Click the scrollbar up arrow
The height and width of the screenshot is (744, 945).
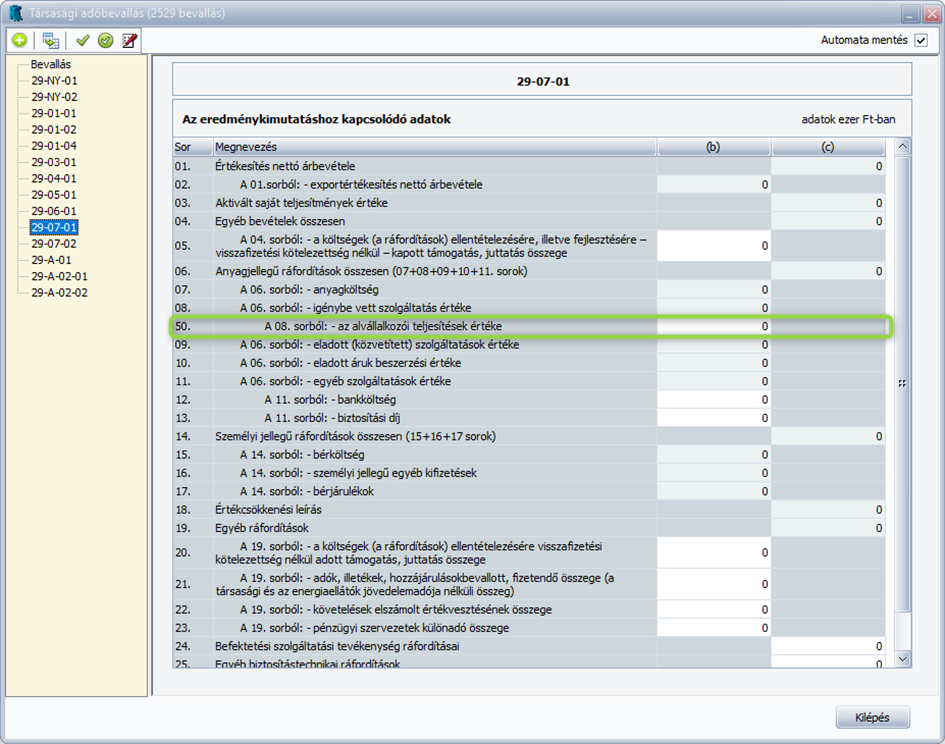click(x=902, y=147)
